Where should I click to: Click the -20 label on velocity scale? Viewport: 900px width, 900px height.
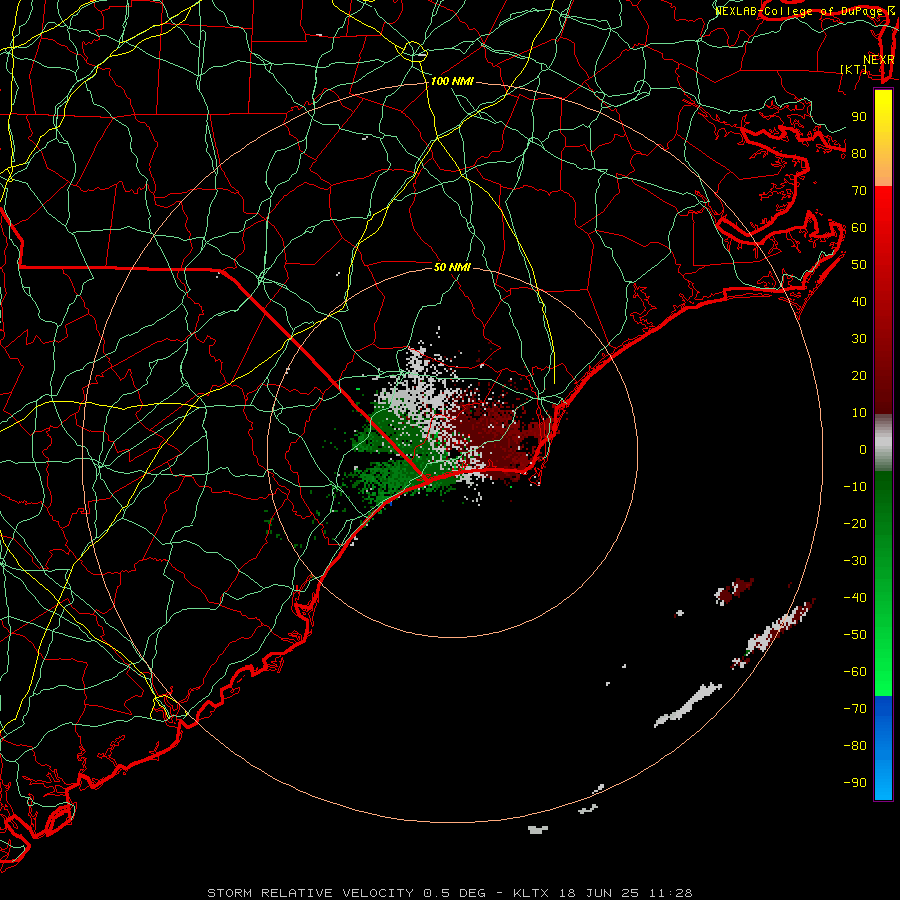855,524
